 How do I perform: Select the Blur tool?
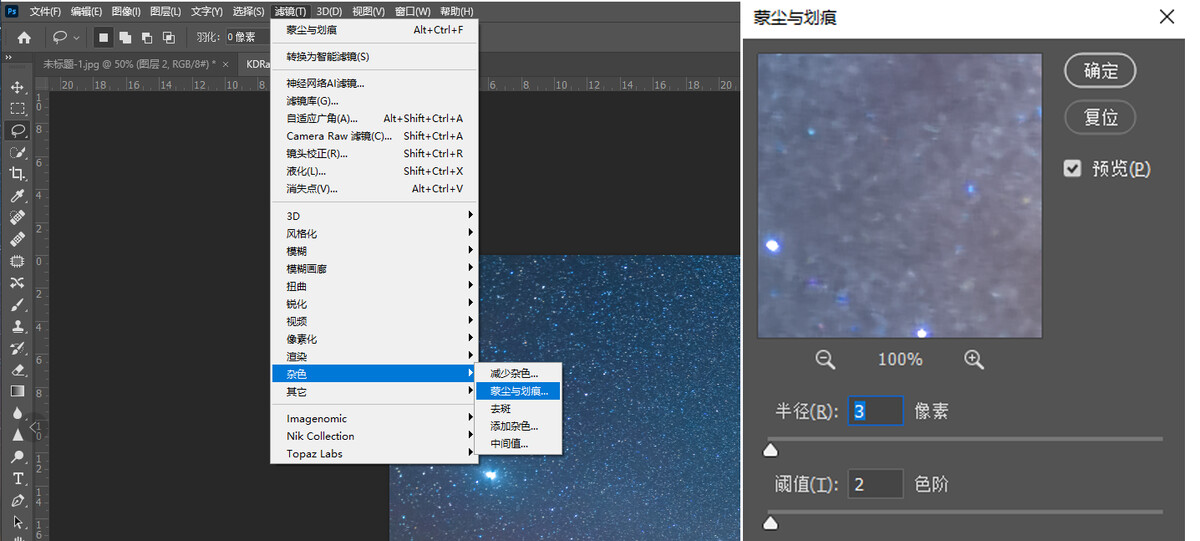tap(17, 413)
